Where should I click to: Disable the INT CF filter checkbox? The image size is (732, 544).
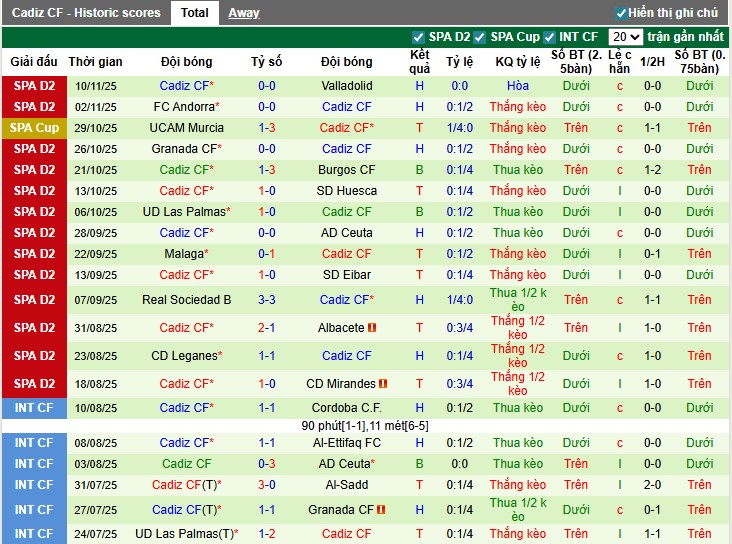click(551, 37)
